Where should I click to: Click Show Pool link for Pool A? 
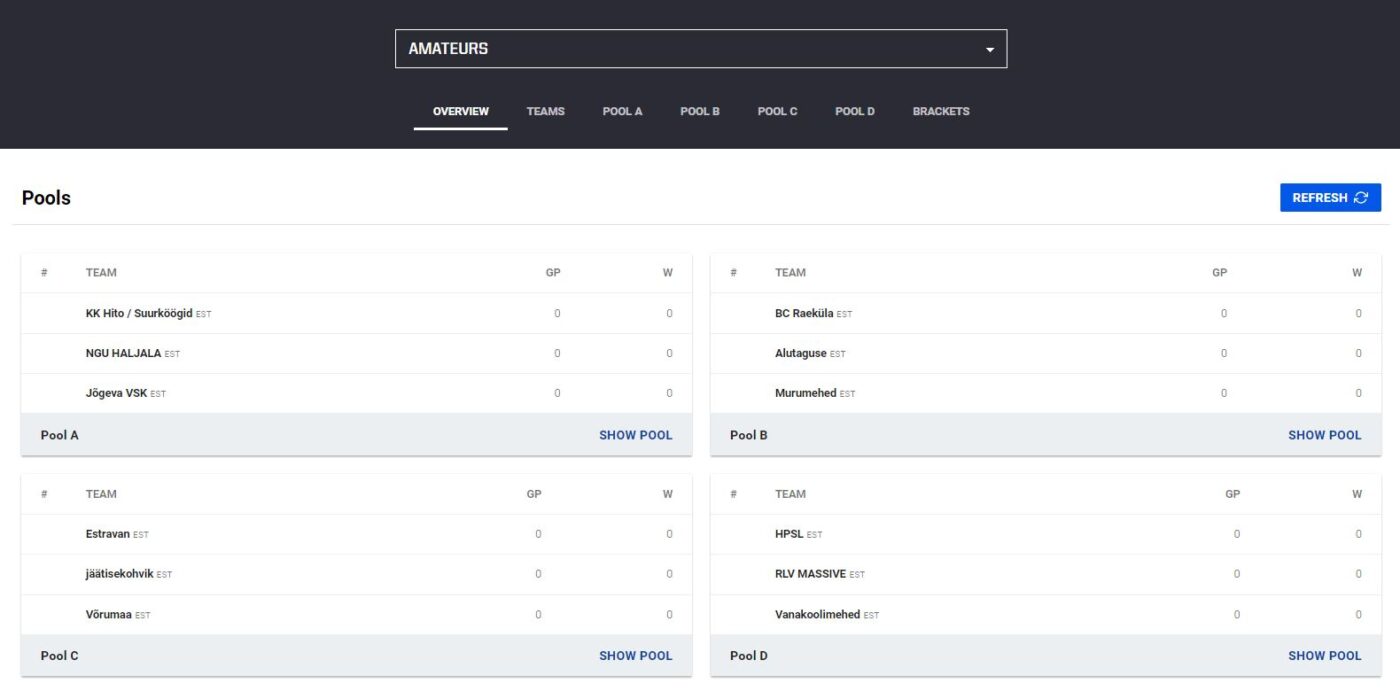click(635, 435)
